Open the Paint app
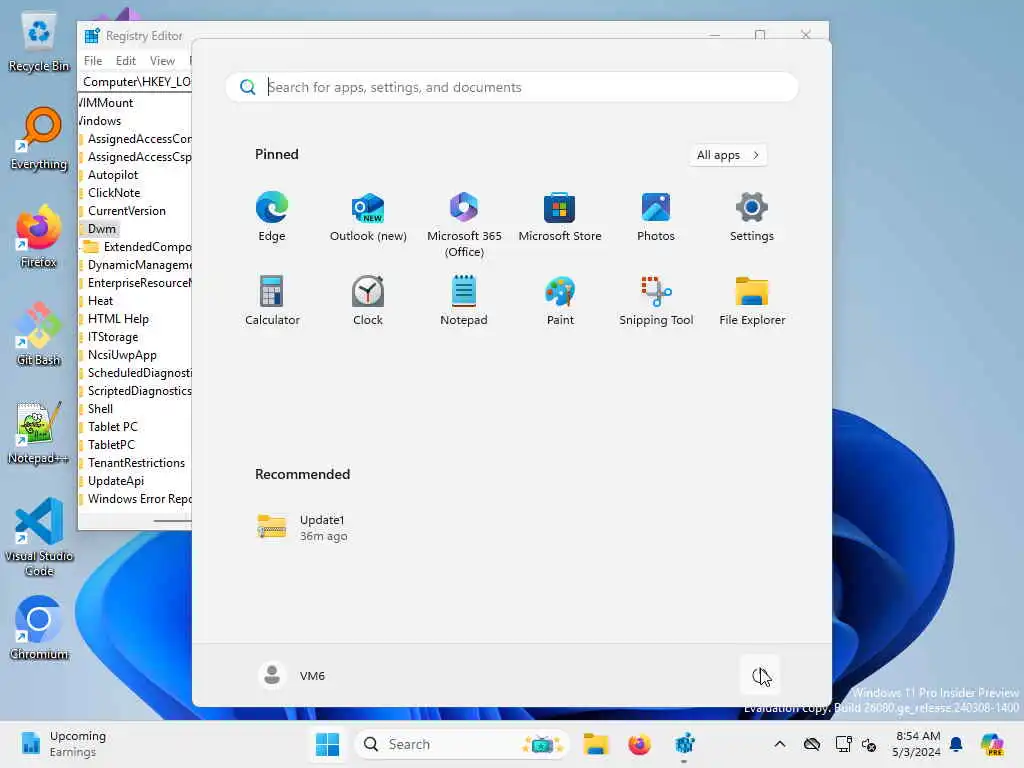 point(560,300)
